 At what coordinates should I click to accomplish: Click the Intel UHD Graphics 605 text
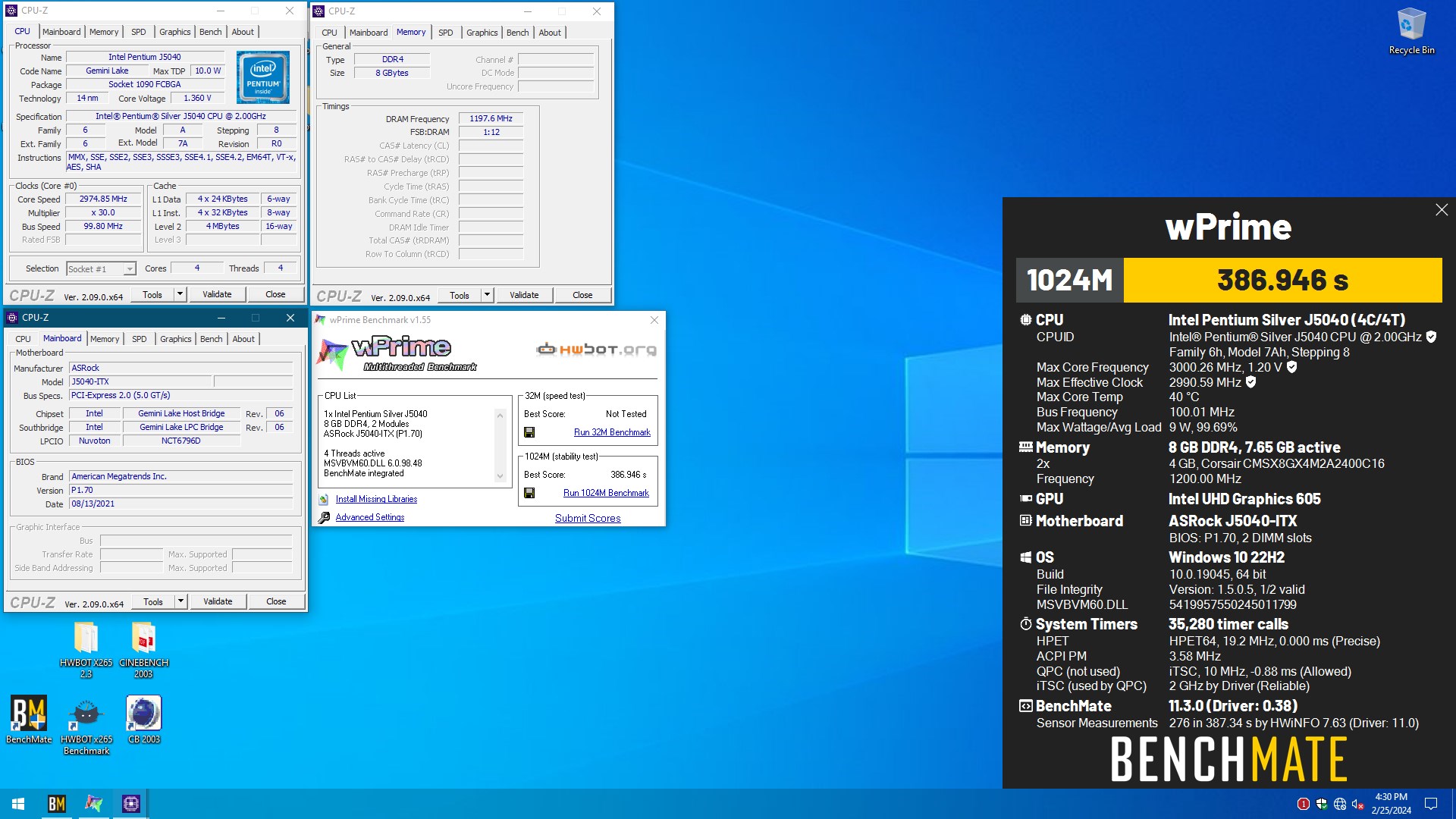coord(1244,499)
